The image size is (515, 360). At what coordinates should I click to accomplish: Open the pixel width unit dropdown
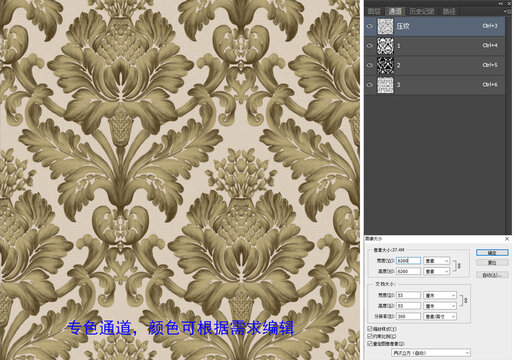[437, 261]
